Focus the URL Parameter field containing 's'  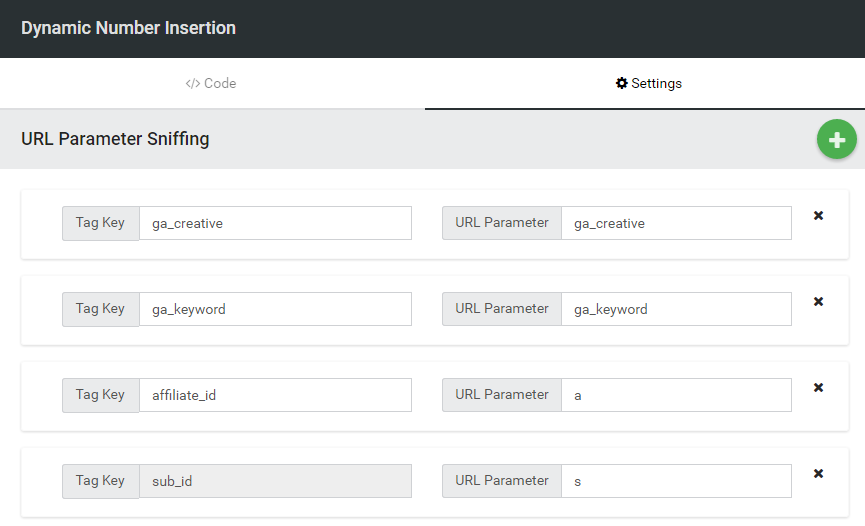coord(675,481)
